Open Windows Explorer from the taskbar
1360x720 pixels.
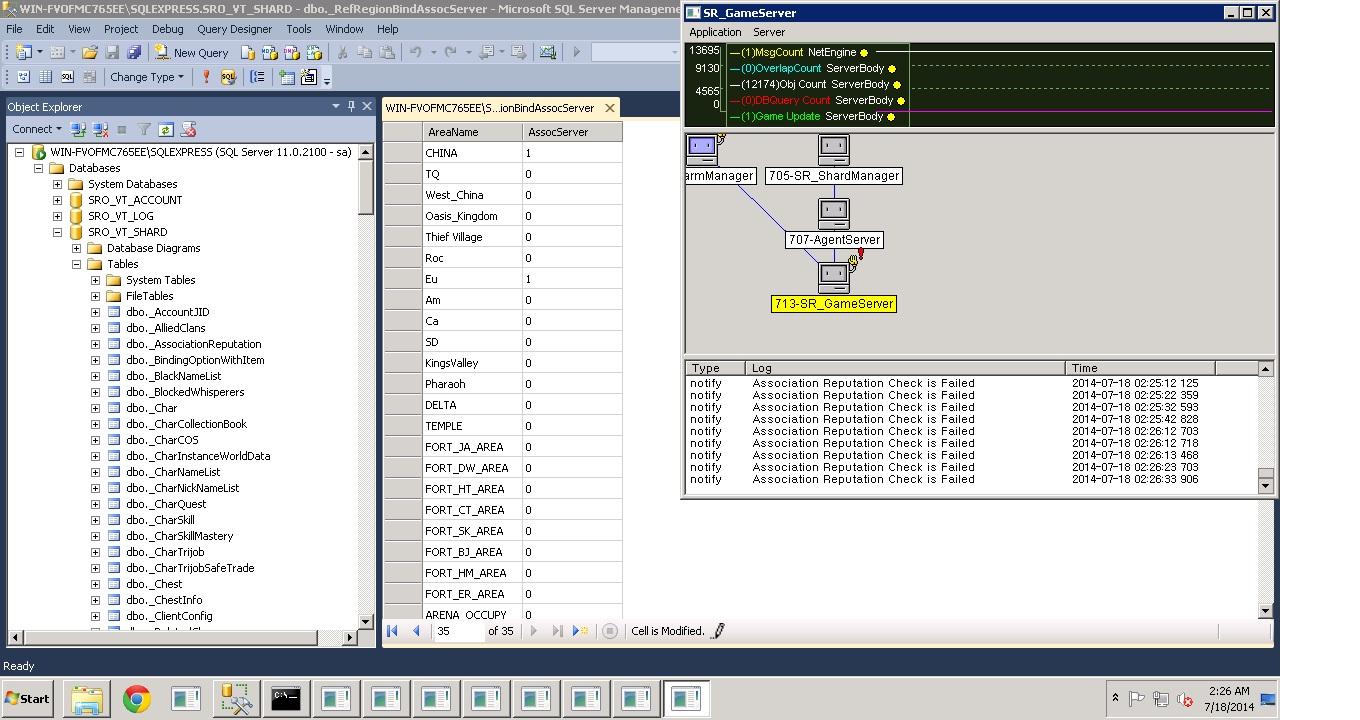click(87, 699)
